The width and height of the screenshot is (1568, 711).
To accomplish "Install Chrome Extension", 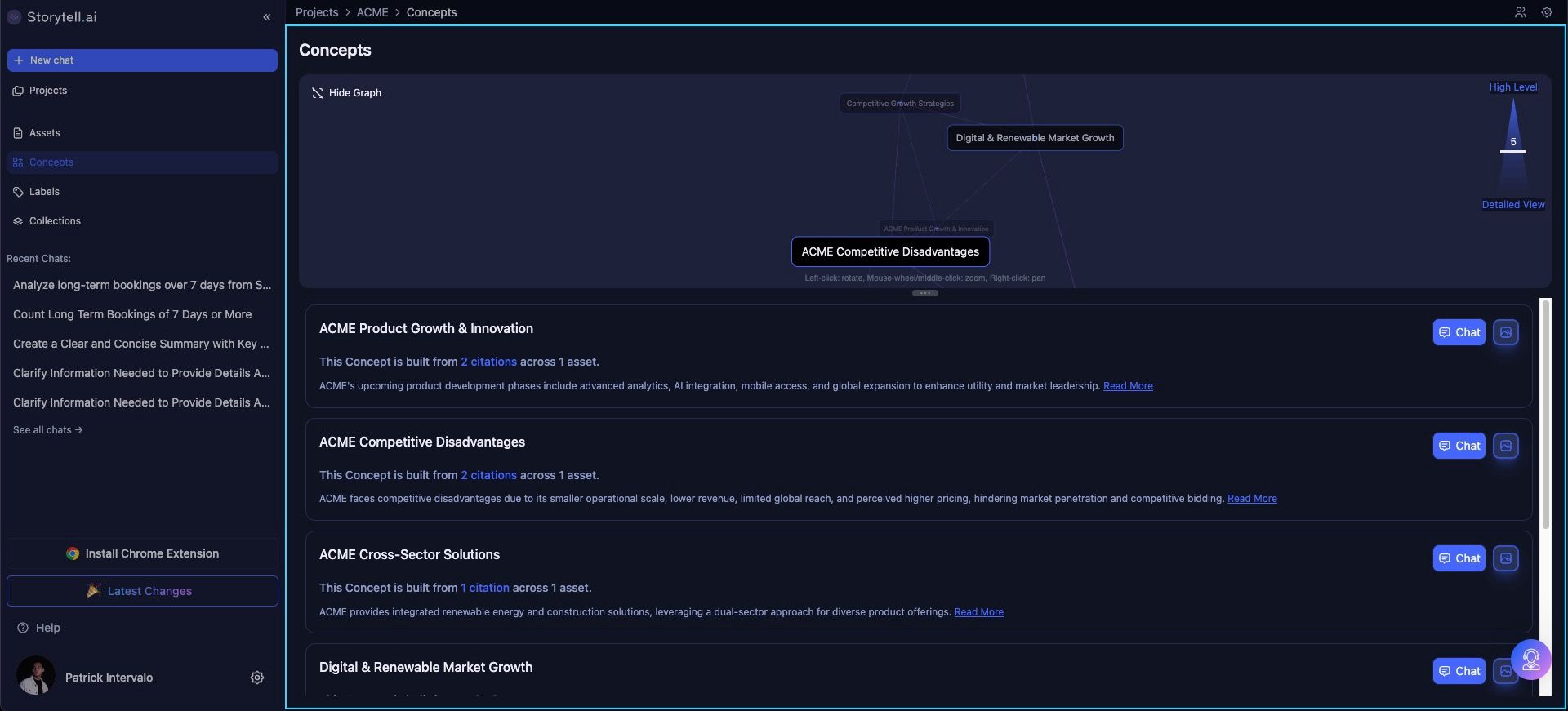I will (142, 553).
